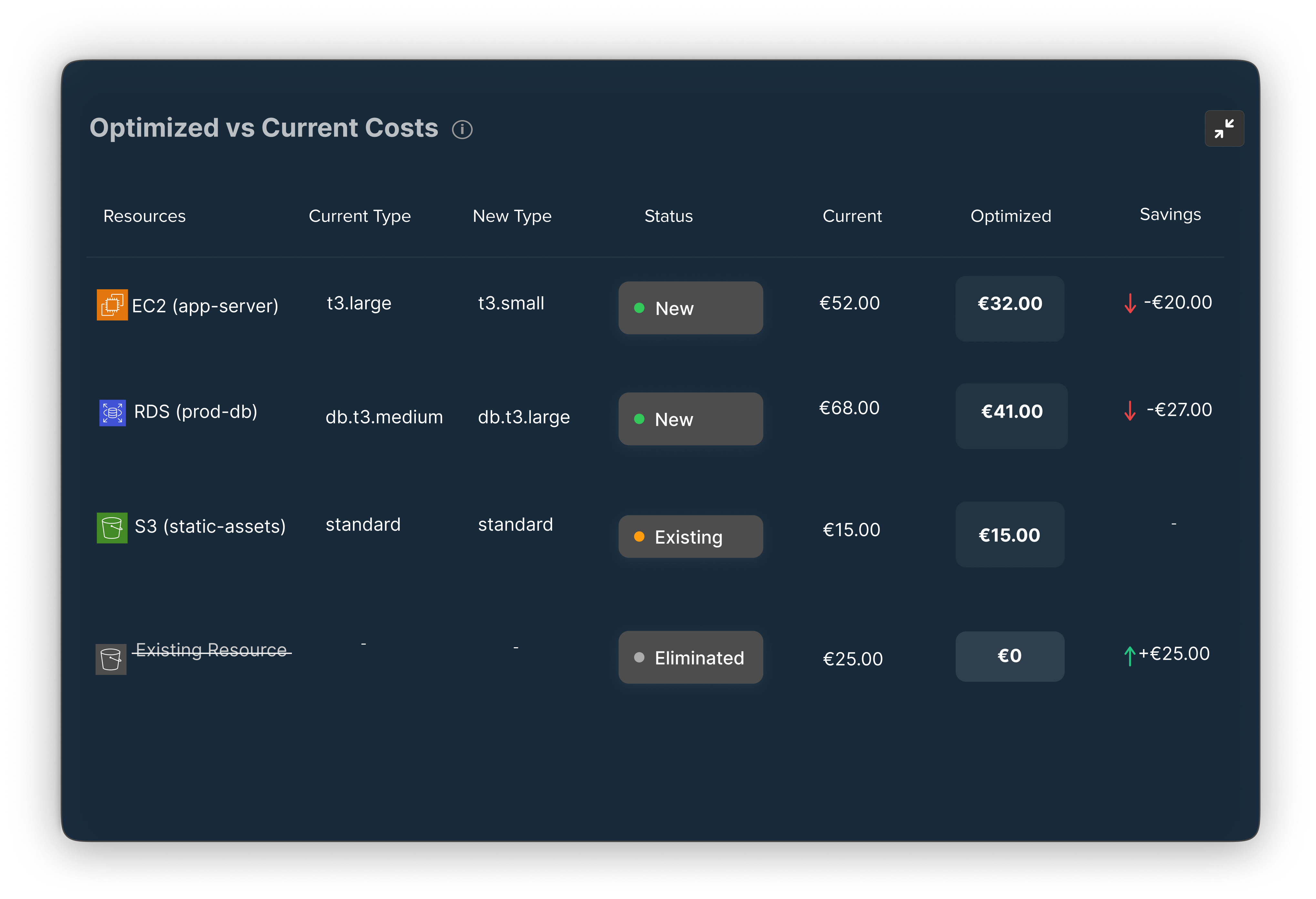Select the €0 optimized cost cell

tap(1010, 656)
